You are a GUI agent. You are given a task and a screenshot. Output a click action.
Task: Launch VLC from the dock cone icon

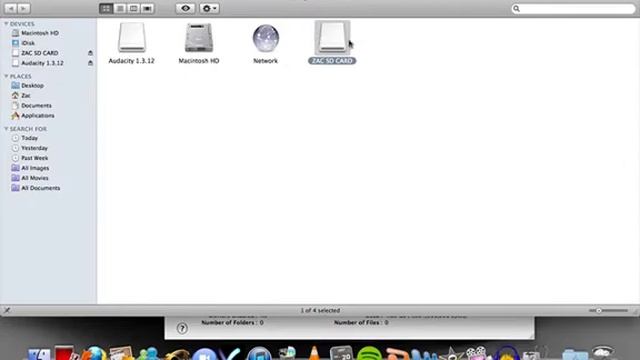click(x=314, y=353)
